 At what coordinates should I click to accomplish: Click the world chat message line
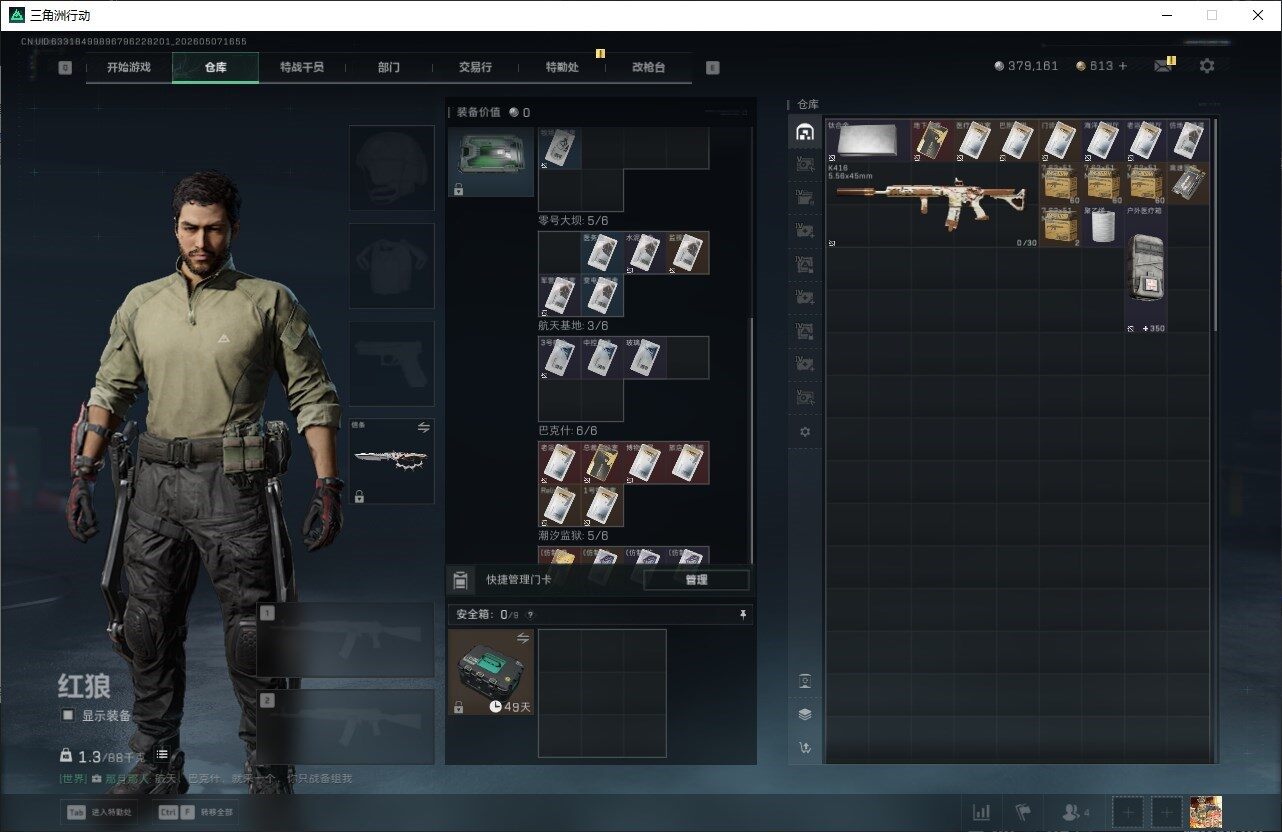tap(206, 778)
